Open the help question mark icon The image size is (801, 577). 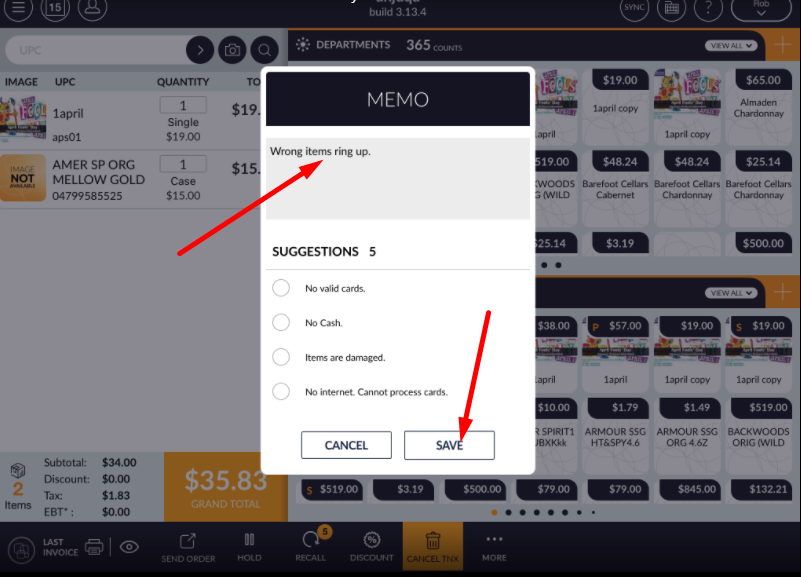[x=709, y=8]
